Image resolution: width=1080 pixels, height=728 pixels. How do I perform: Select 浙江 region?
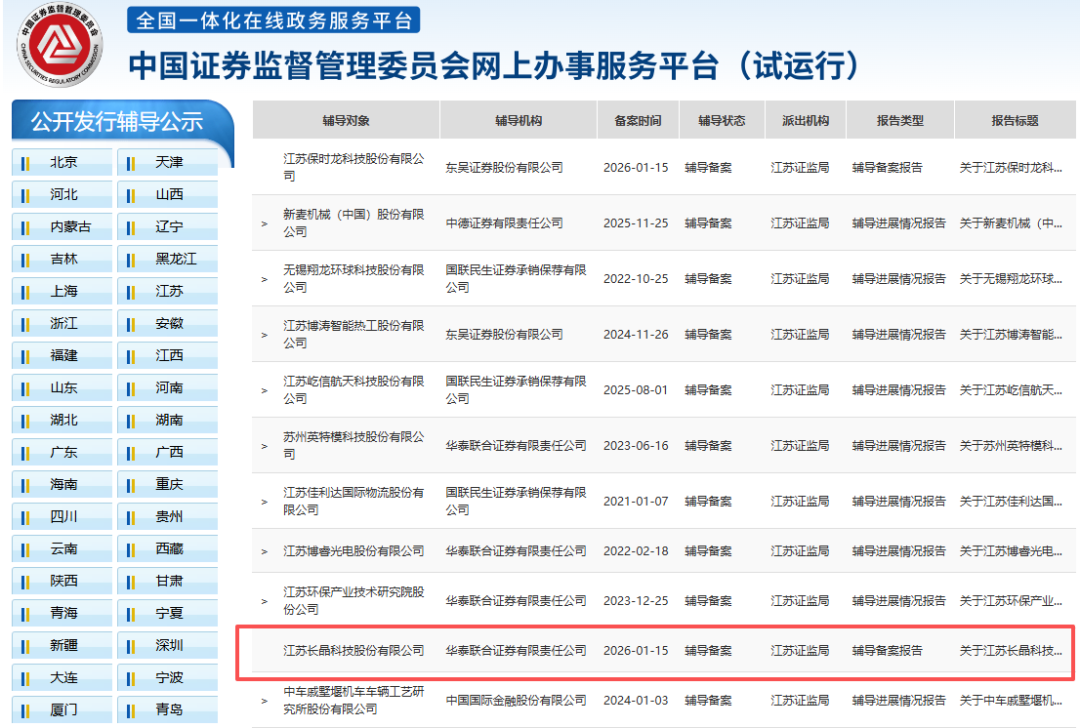(62, 323)
